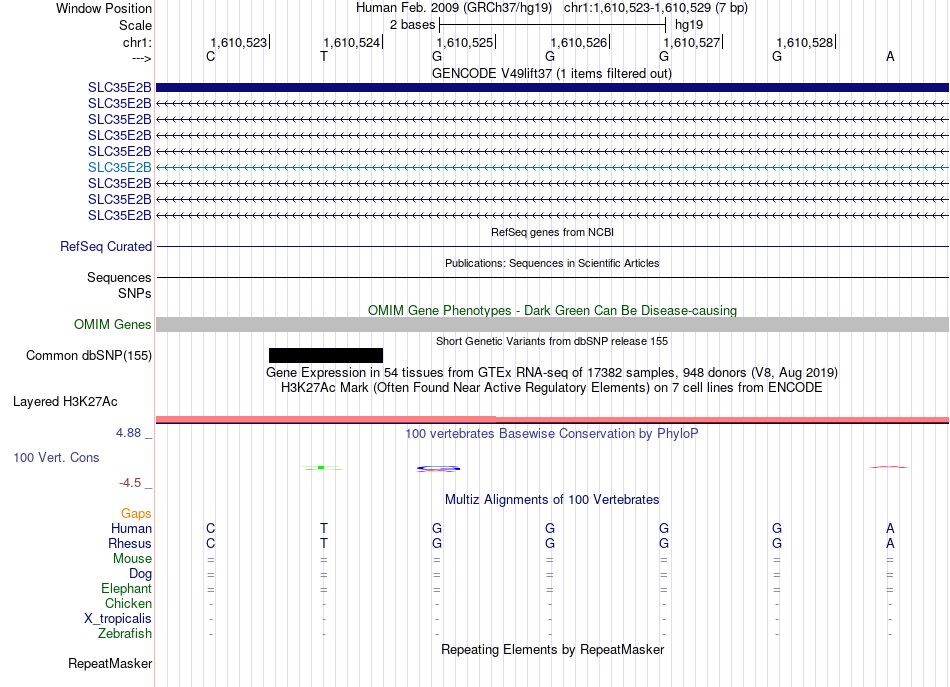Select the gray OMIM Genes item bar
The width and height of the screenshot is (950, 687).
point(552,325)
